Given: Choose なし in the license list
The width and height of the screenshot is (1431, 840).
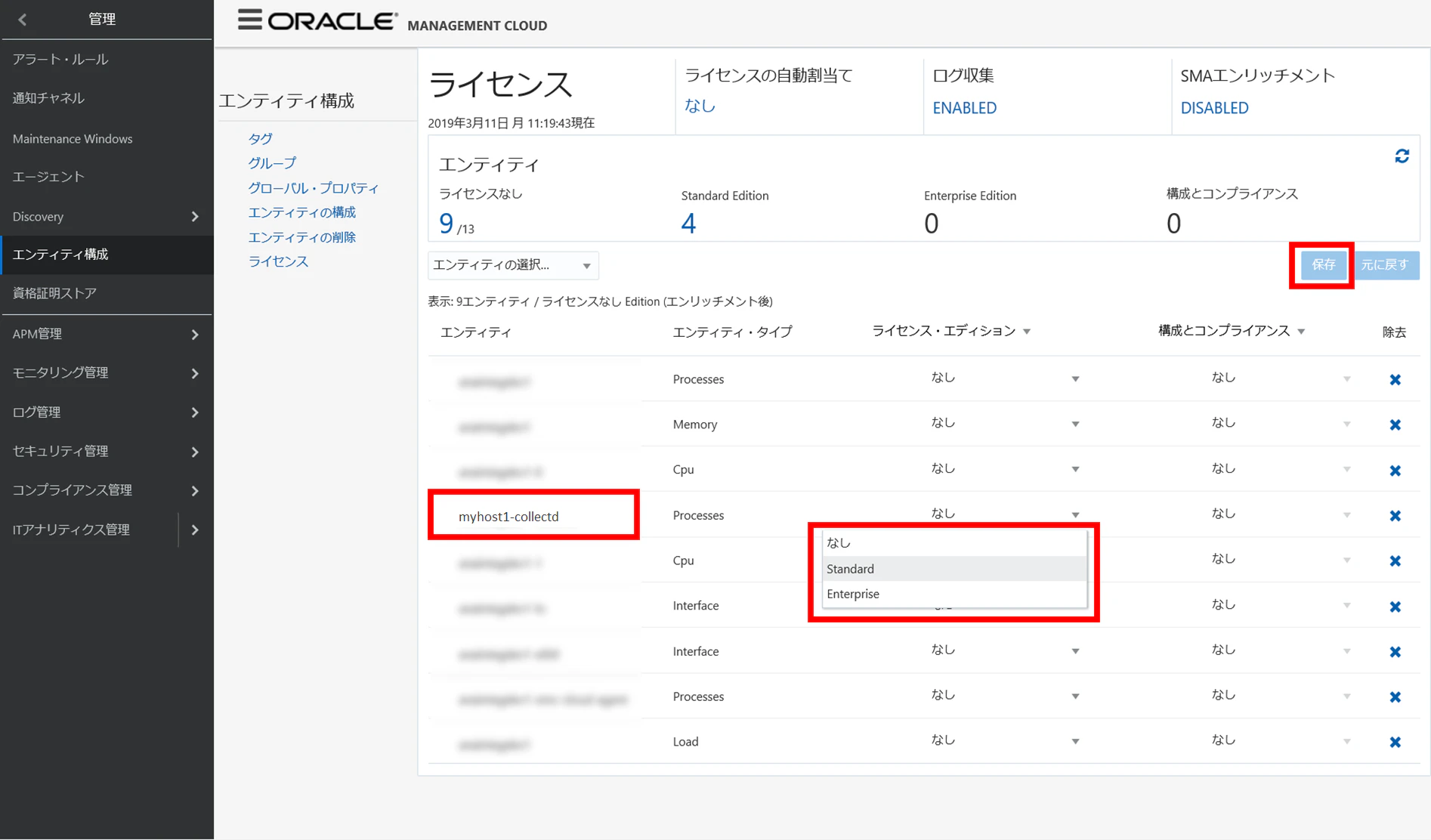Looking at the screenshot, I should click(954, 542).
